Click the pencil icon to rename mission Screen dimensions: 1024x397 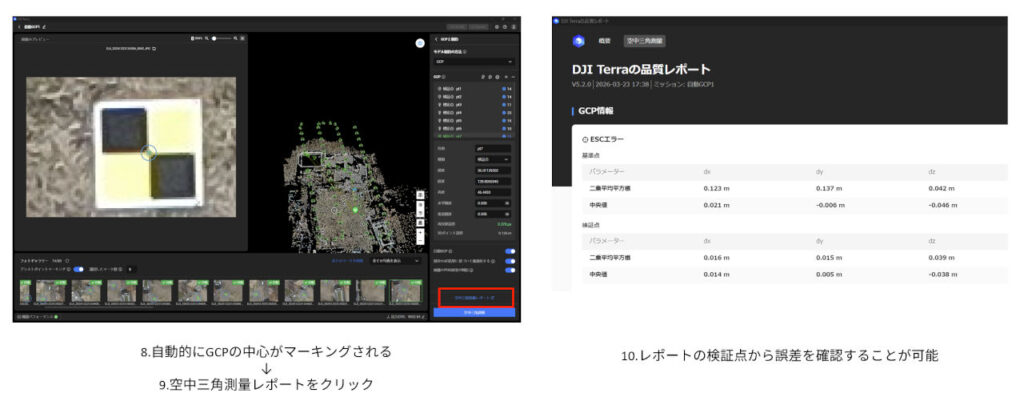[x=44, y=27]
